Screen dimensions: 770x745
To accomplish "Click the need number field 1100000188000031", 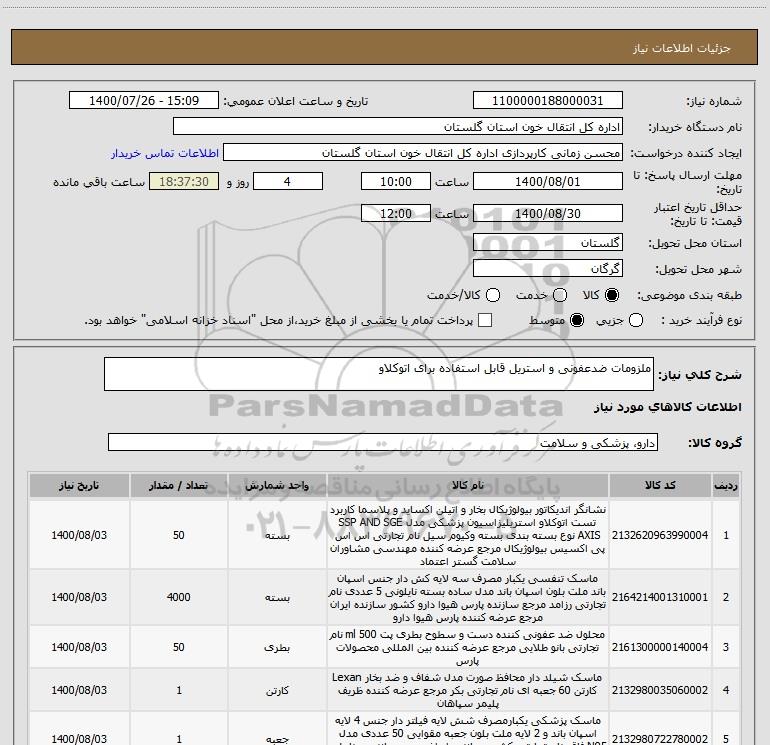I will coord(548,101).
